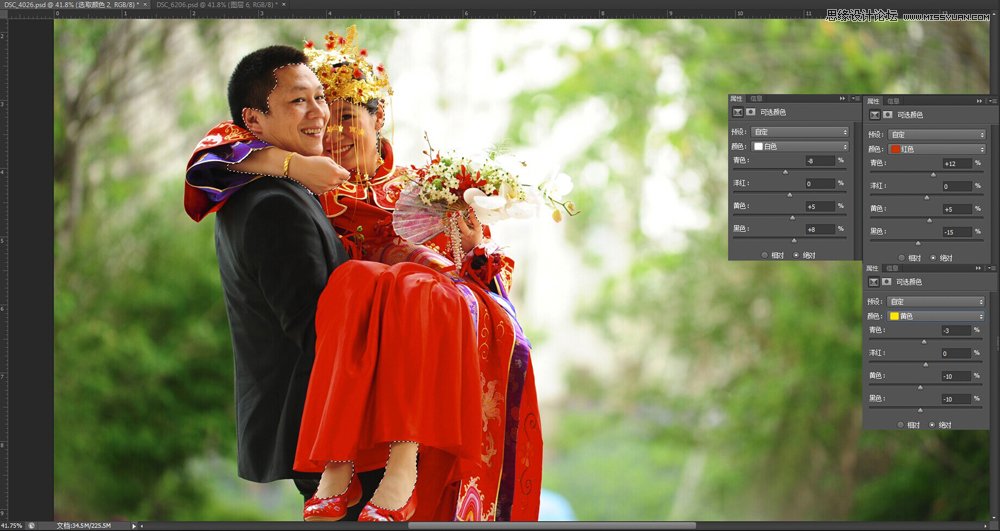Image resolution: width=1000 pixels, height=531 pixels.
Task: Select the 信息 tab in Yellow color panel
Action: [x=893, y=268]
